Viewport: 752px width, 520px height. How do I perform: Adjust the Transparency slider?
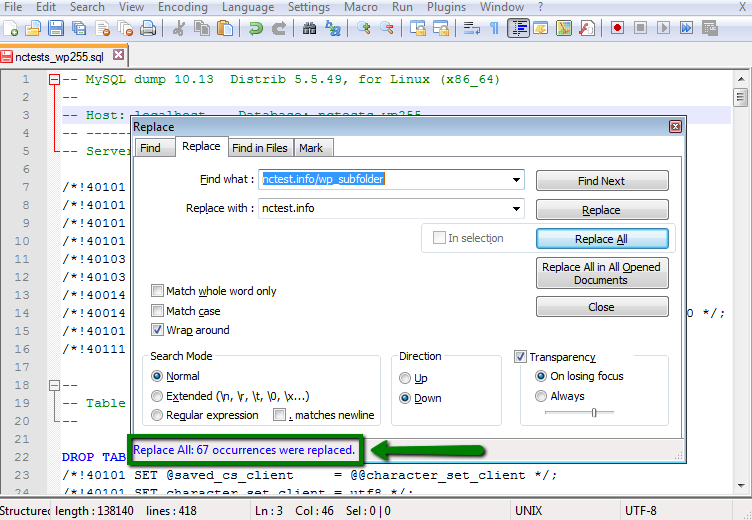pyautogui.click(x=593, y=412)
